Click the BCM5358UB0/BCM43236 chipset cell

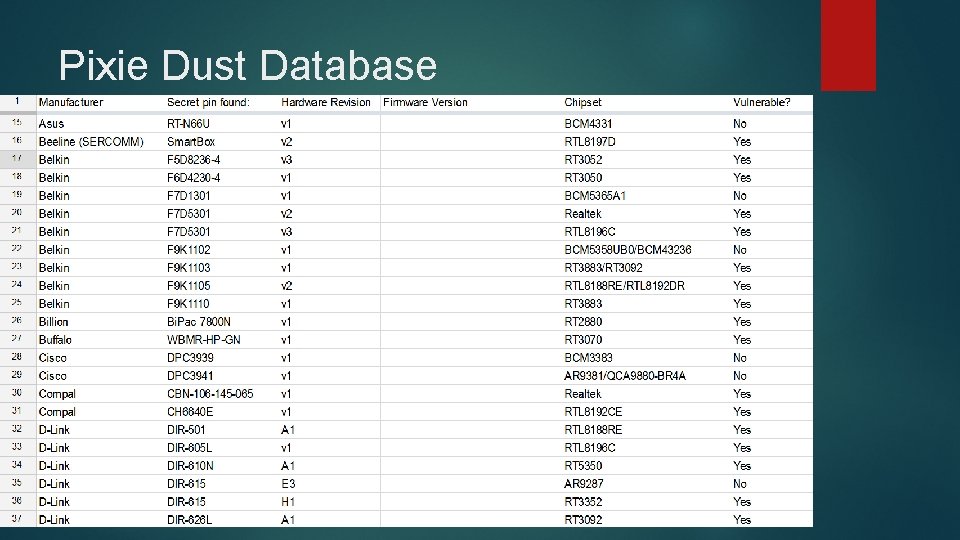[628, 250]
